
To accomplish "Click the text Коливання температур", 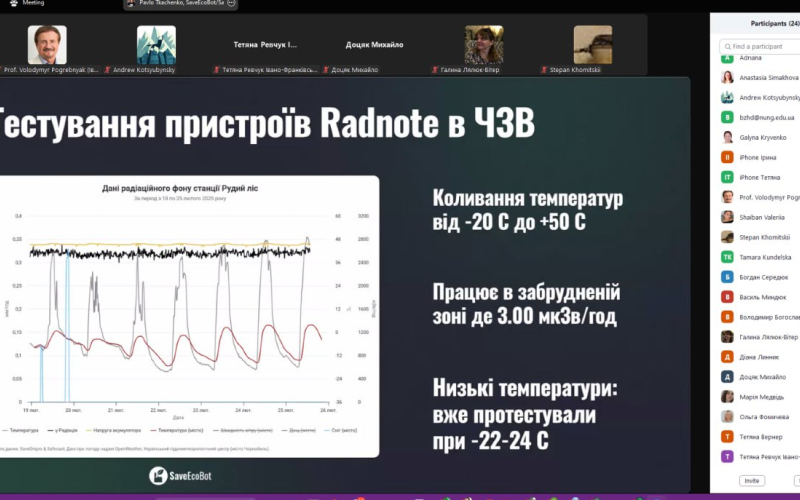I will (x=528, y=198).
